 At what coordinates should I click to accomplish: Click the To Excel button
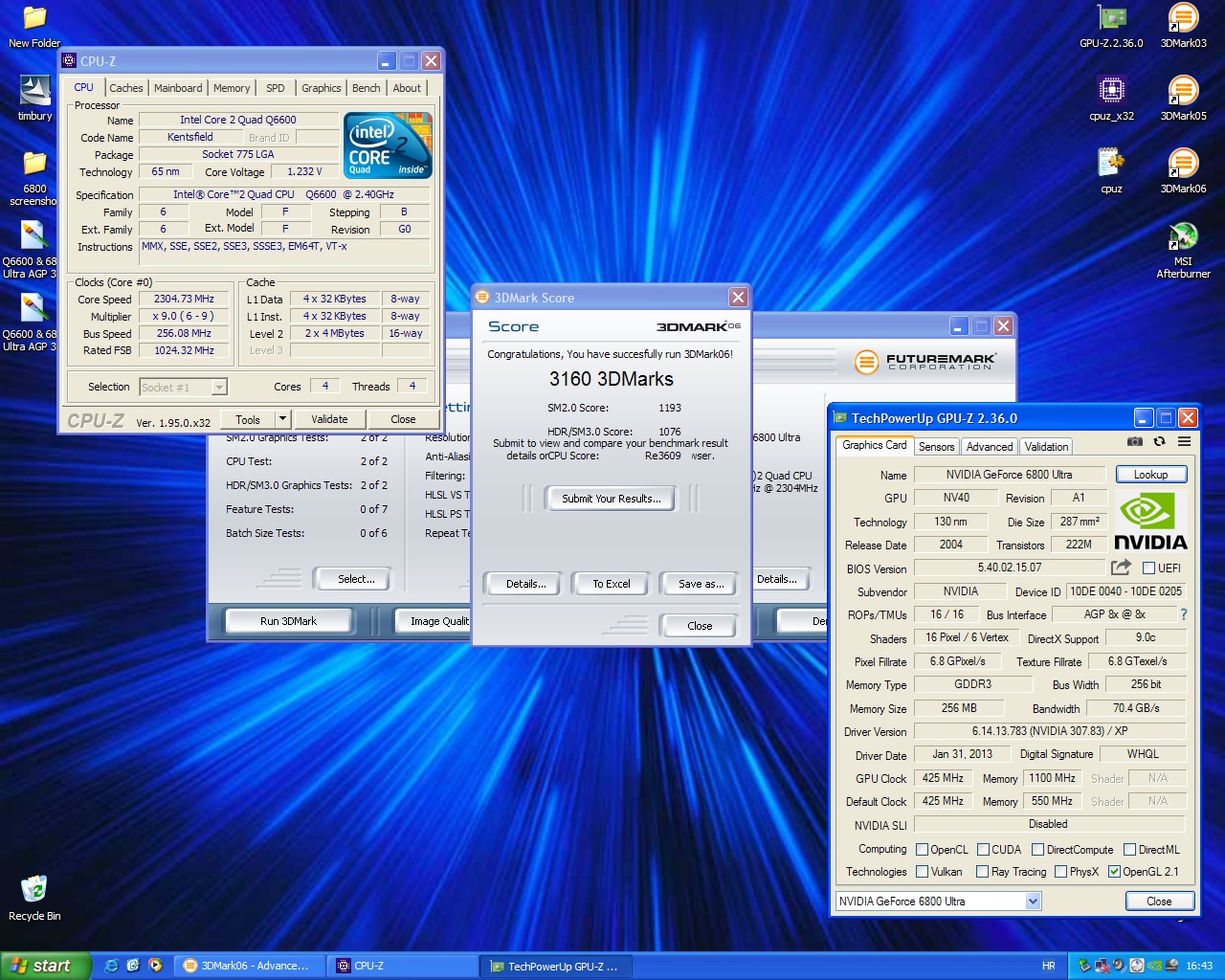pyautogui.click(x=611, y=584)
